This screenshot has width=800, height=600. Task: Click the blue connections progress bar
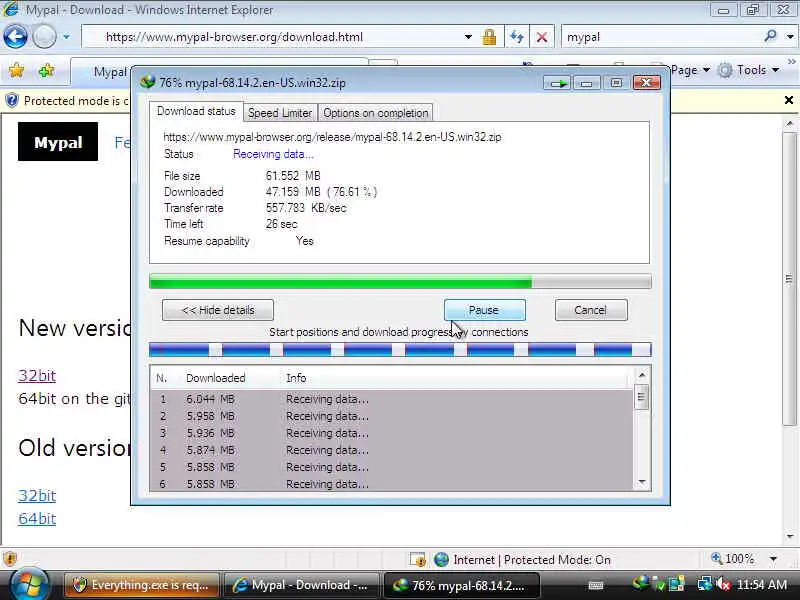click(400, 349)
